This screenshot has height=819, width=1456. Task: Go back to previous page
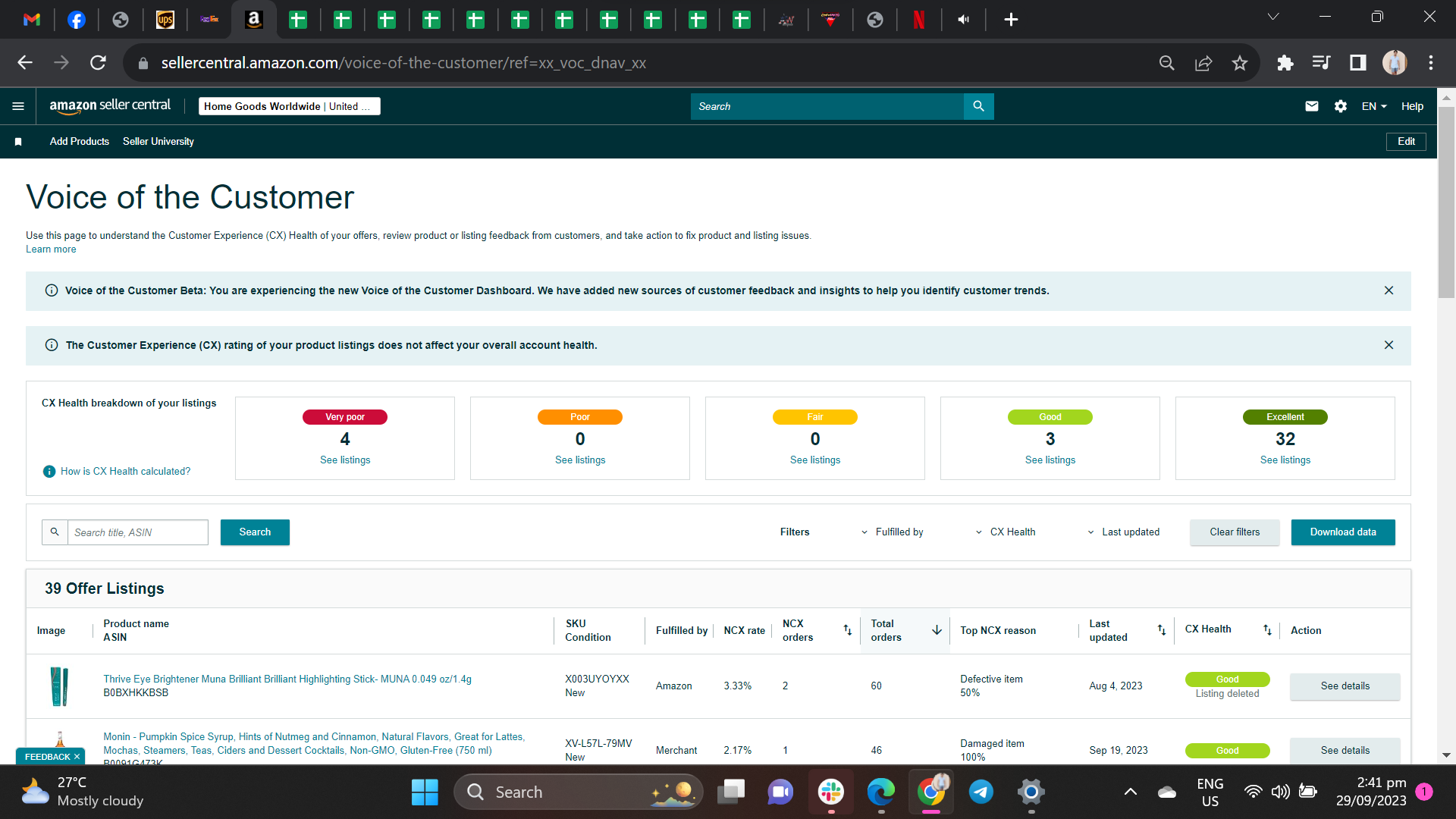coord(25,63)
